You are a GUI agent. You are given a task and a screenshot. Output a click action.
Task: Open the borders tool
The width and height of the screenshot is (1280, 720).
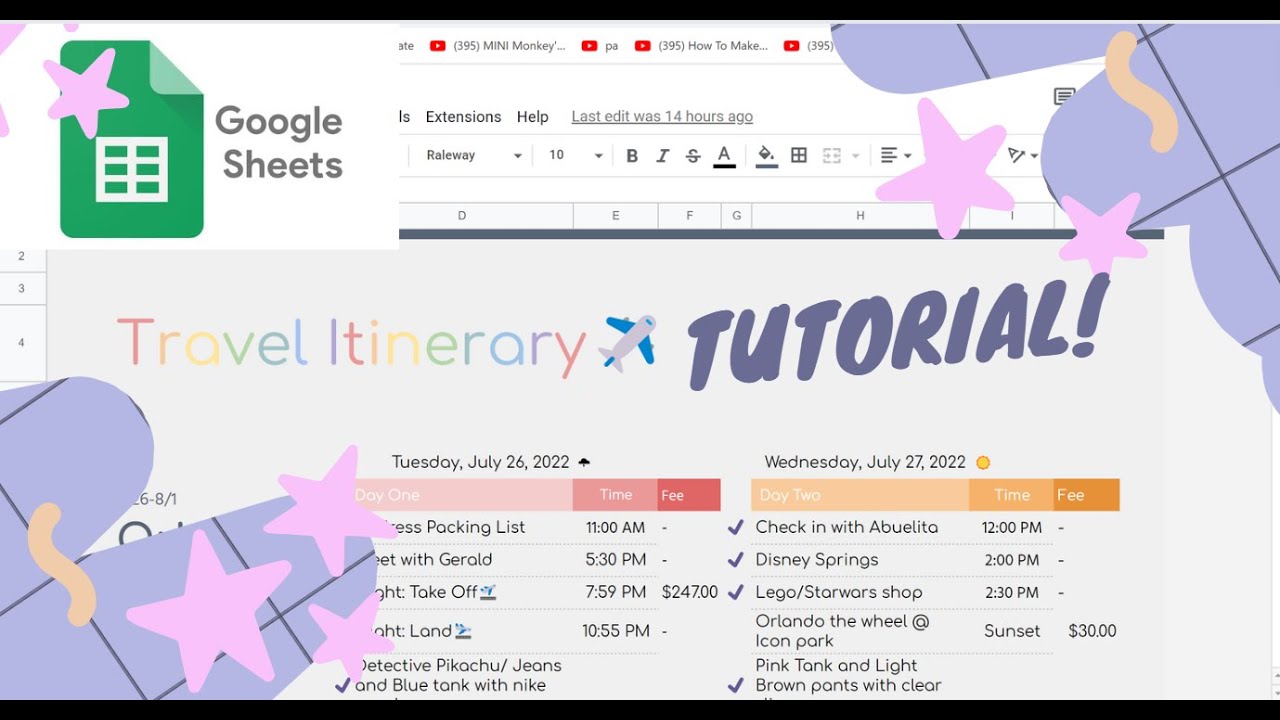click(x=799, y=155)
